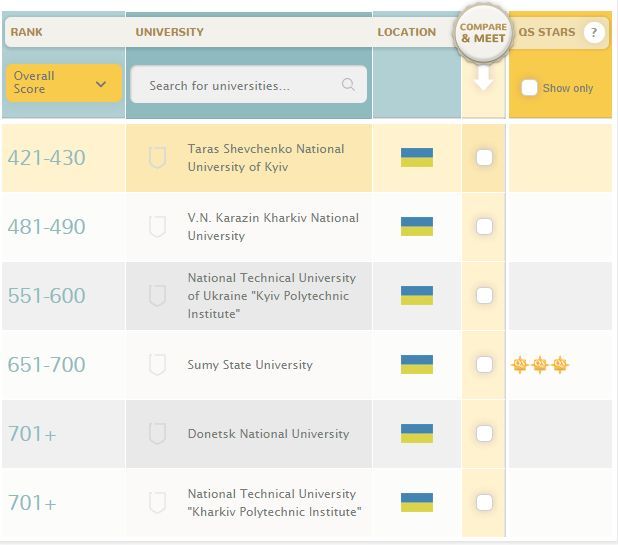
Task: Open the Sumy State University link
Action: (x=250, y=365)
